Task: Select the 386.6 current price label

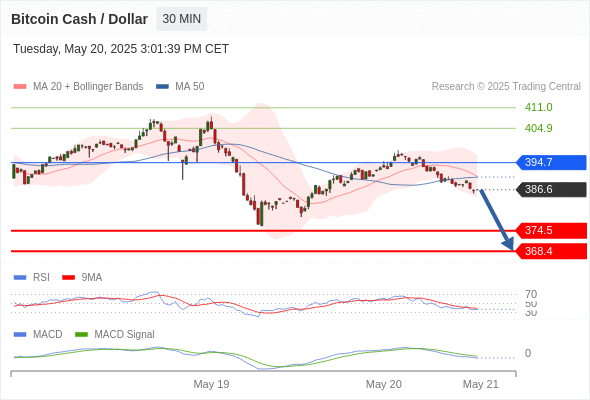Action: click(x=551, y=189)
